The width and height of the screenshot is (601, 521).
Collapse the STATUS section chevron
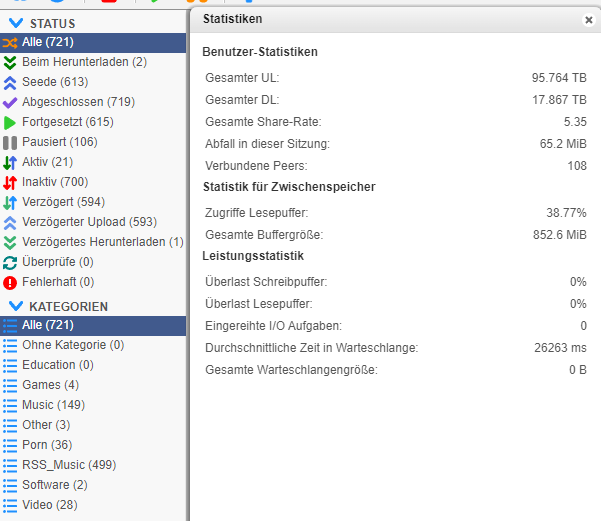pyautogui.click(x=16, y=23)
